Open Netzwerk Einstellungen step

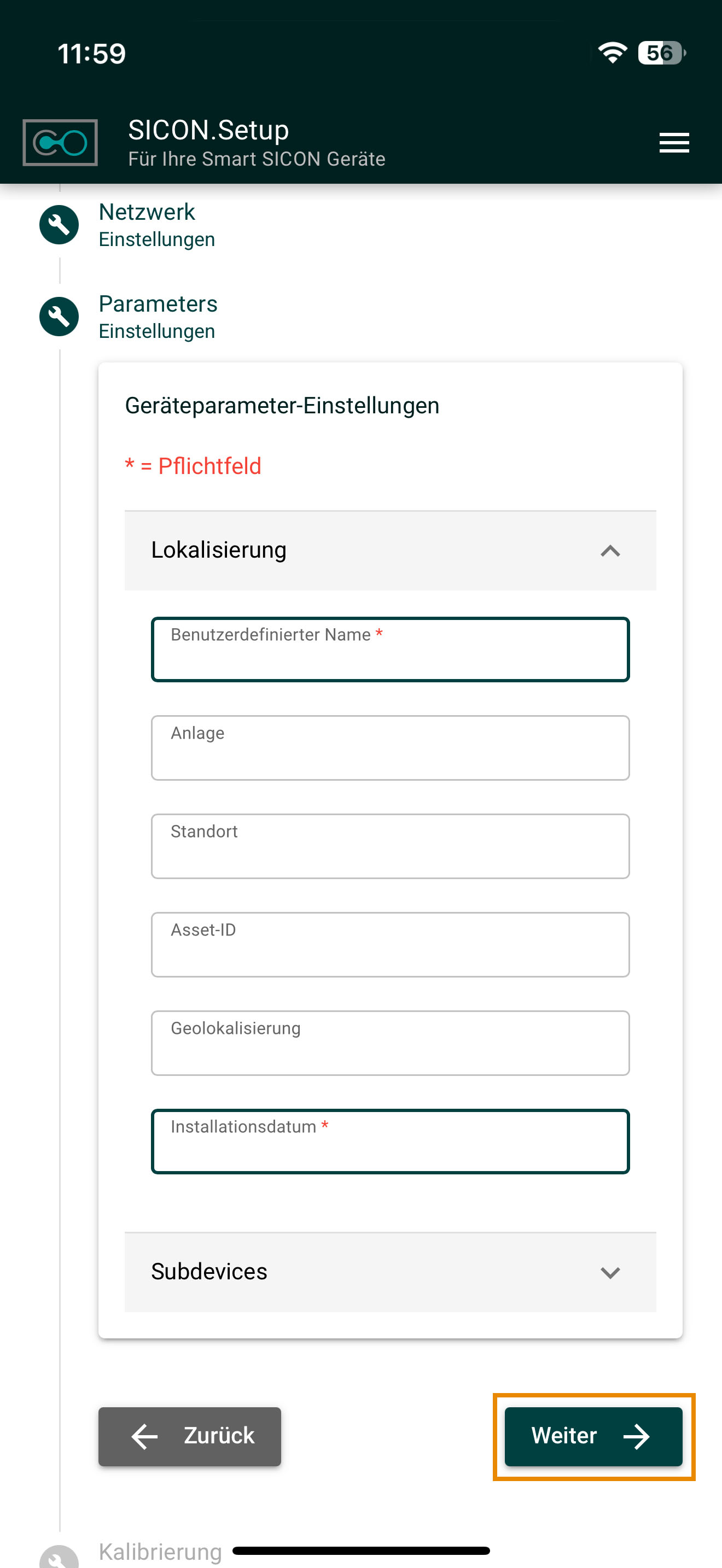coord(156,225)
